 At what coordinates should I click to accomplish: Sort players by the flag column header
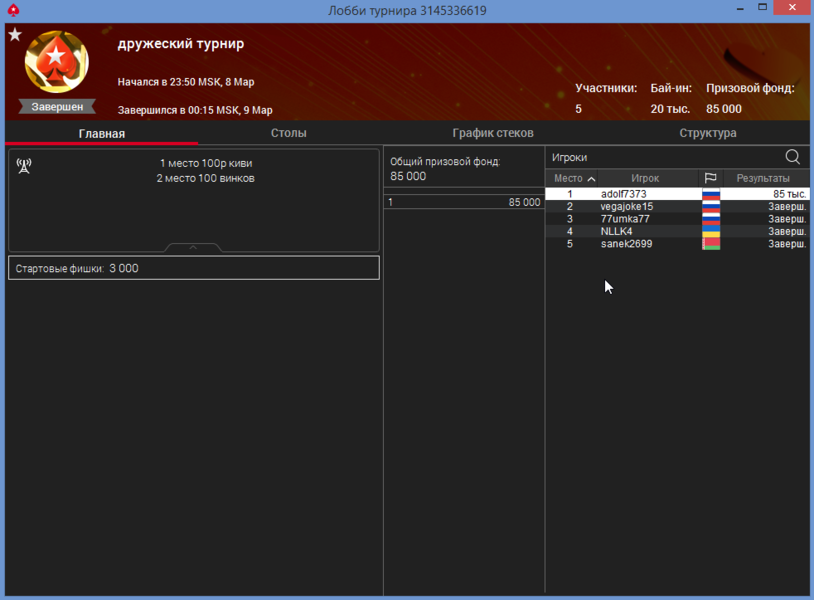(711, 178)
